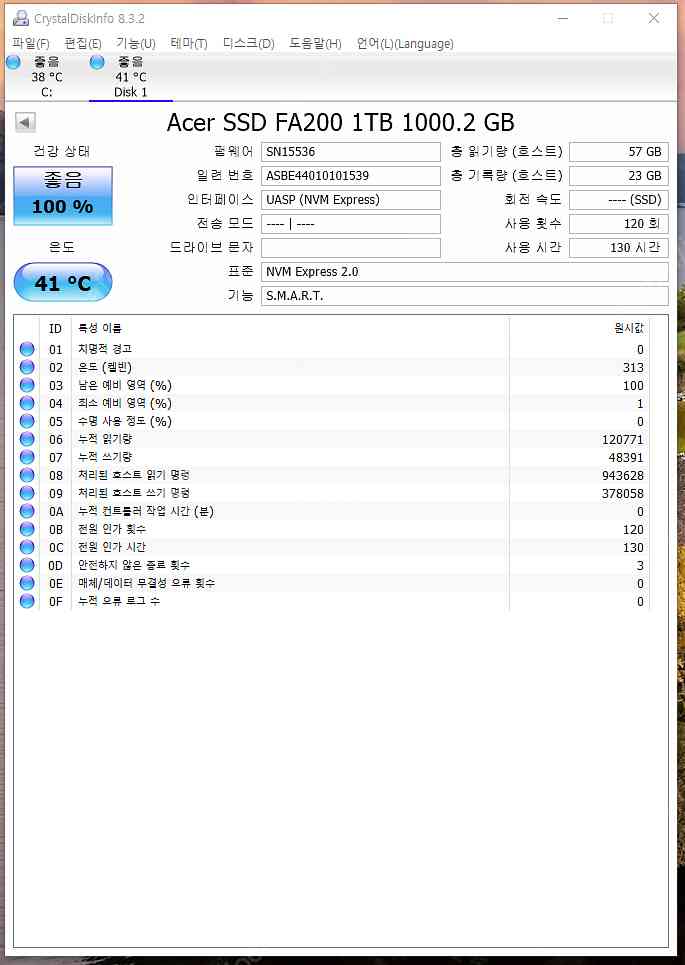Screen dimensions: 685x965
Task: Click the status icon for attribute 05
Action: point(27,421)
